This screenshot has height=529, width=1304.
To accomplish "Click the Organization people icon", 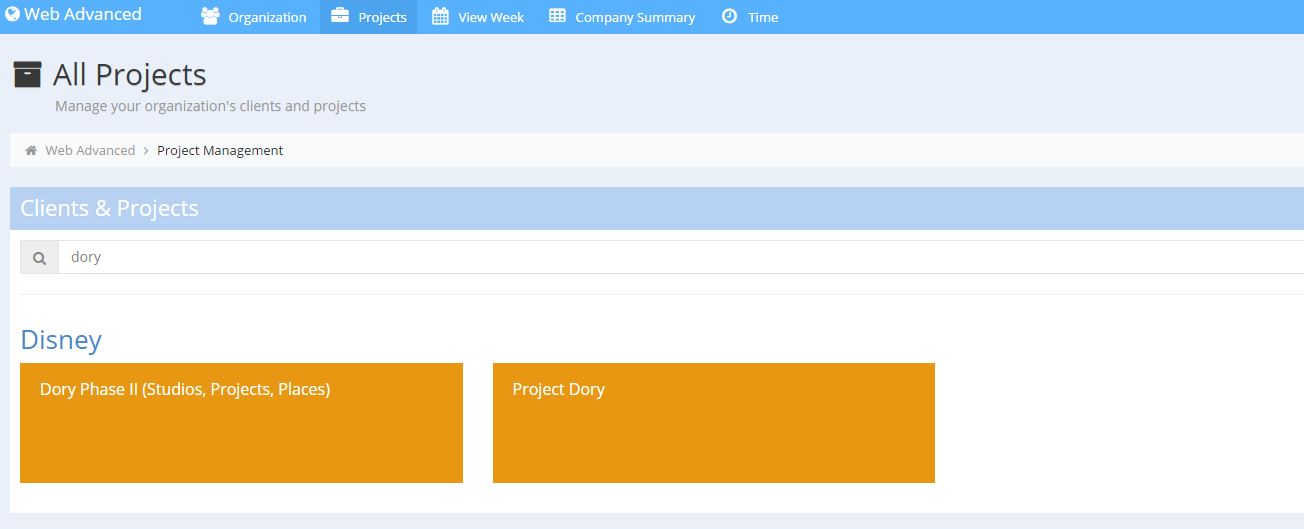I will click(210, 17).
